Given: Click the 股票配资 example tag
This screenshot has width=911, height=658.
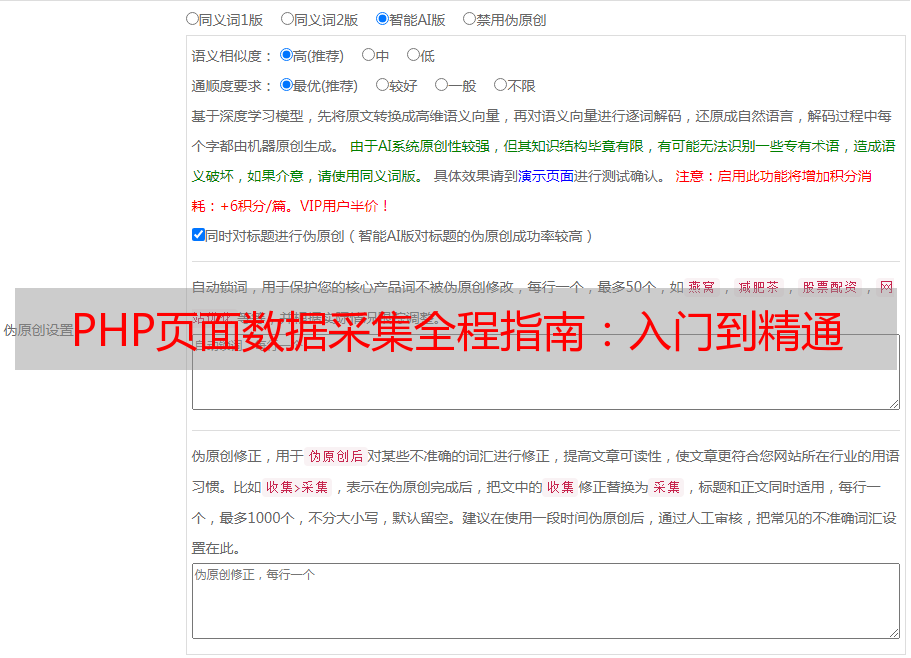Looking at the screenshot, I should 830,287.
